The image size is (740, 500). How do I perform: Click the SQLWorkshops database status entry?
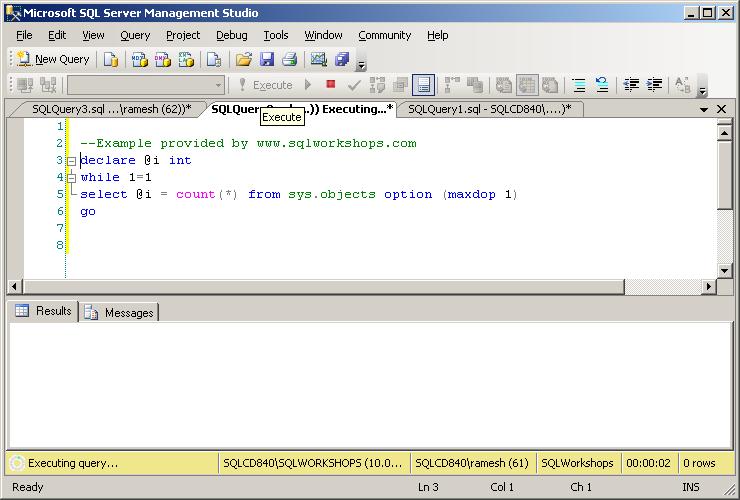point(577,463)
